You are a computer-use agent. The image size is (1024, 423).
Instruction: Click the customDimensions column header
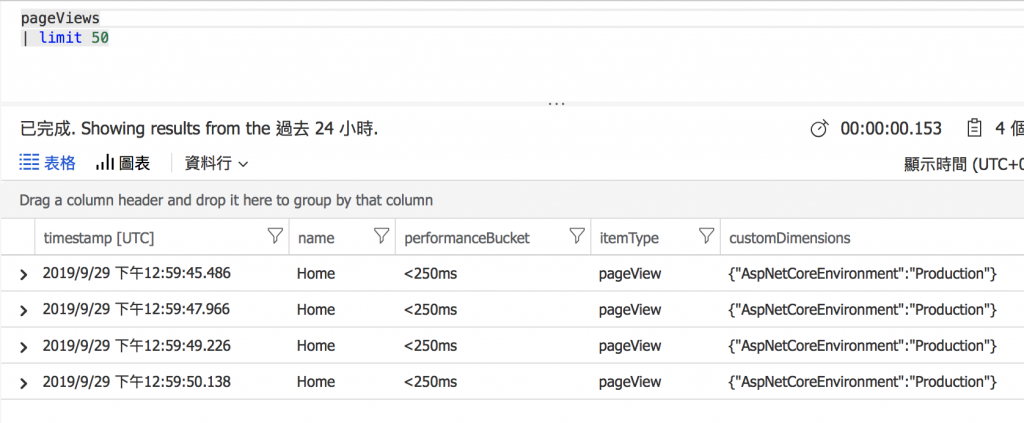(790, 238)
